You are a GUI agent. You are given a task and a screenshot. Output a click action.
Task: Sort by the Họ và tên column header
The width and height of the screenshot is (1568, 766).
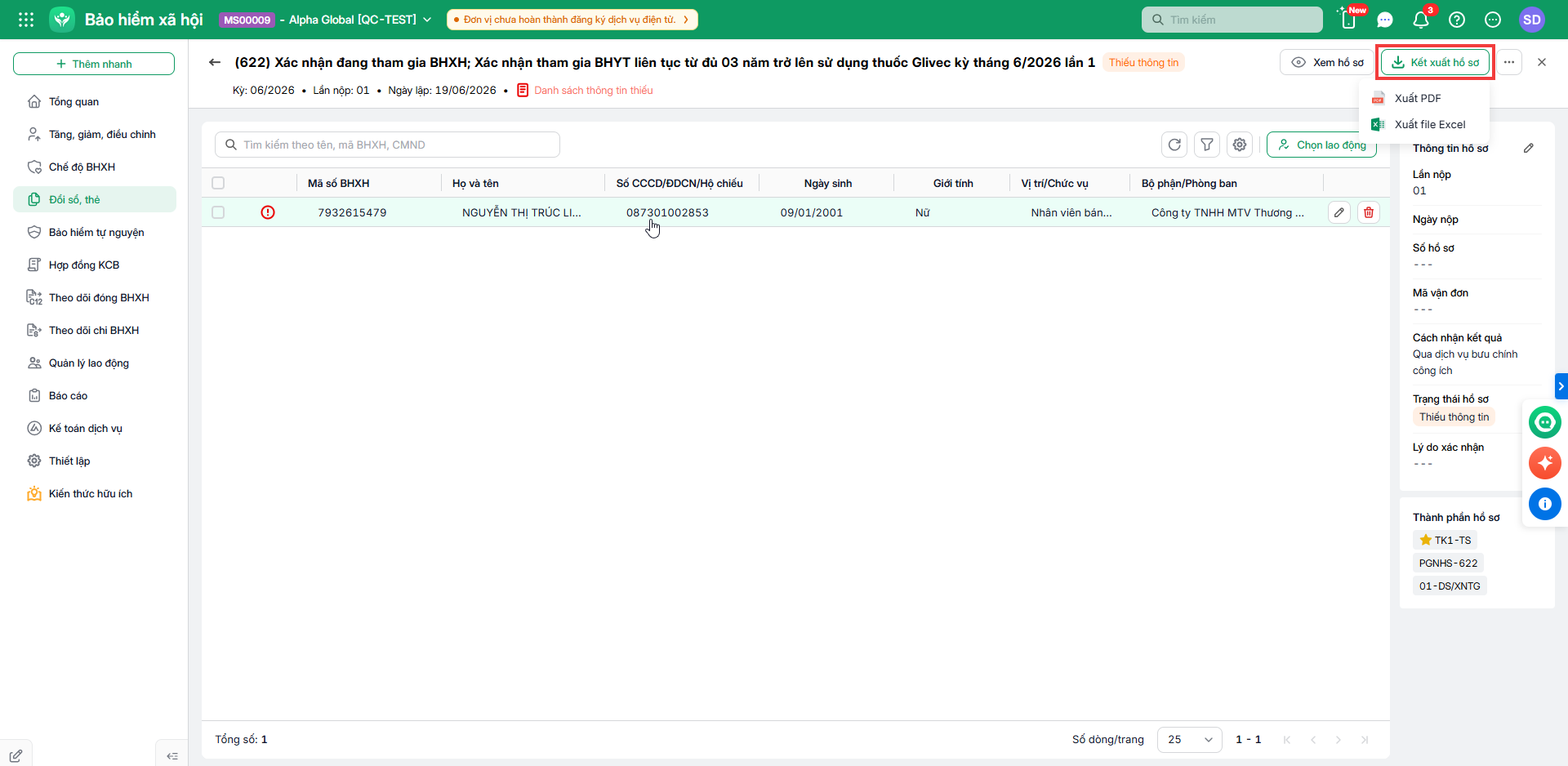pyautogui.click(x=475, y=183)
